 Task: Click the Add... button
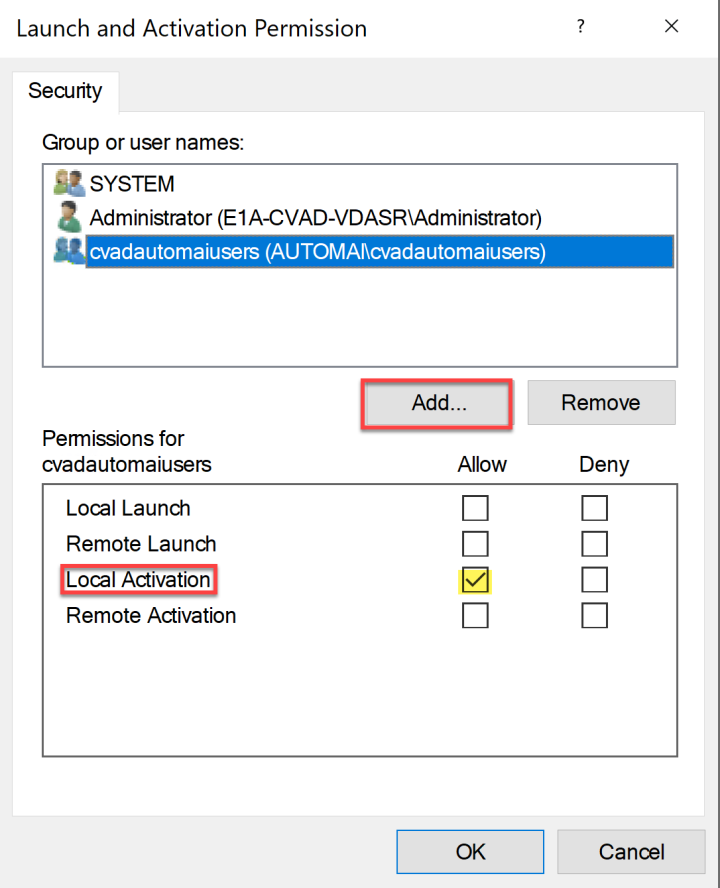[x=439, y=403]
